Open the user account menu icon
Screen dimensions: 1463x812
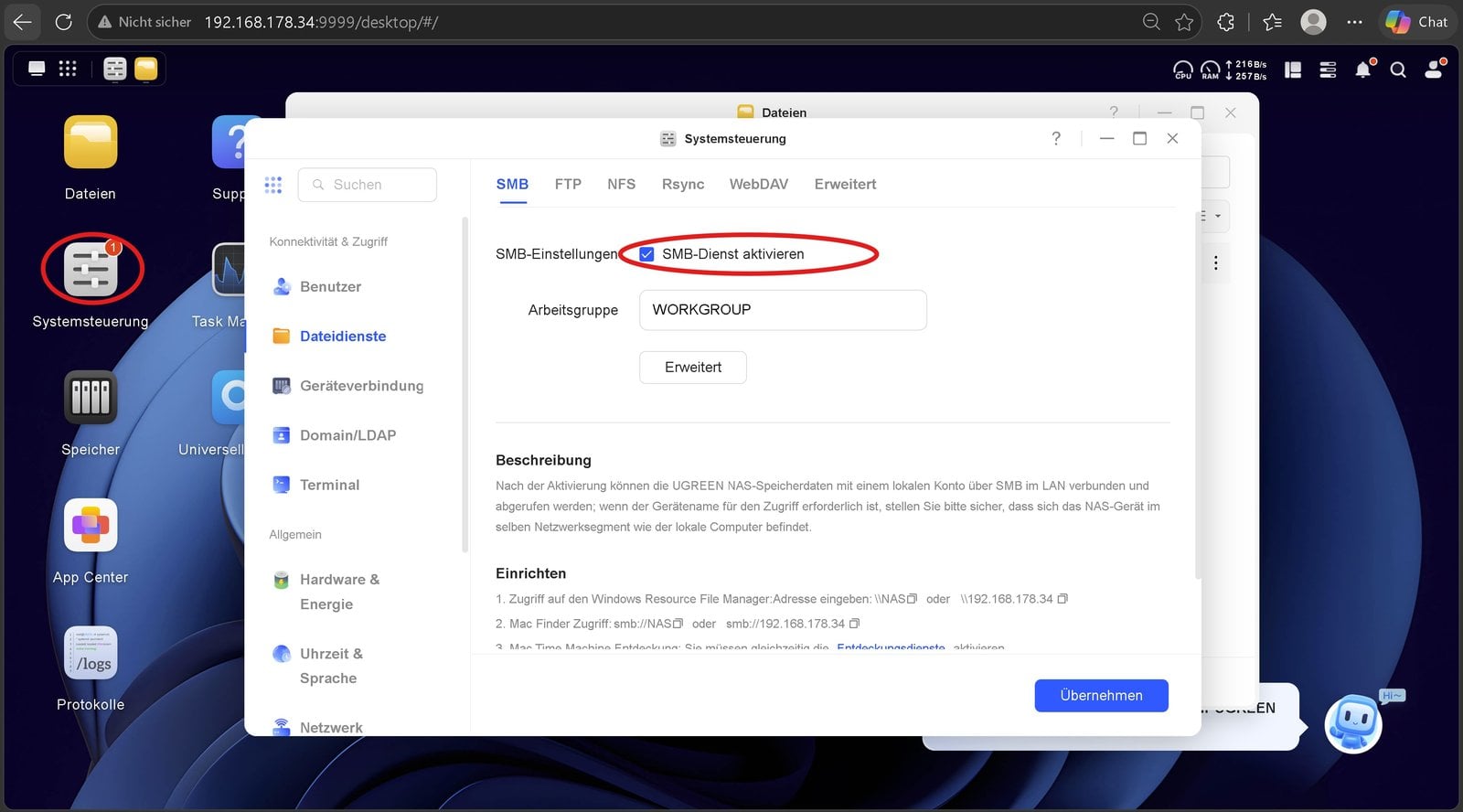1434,69
